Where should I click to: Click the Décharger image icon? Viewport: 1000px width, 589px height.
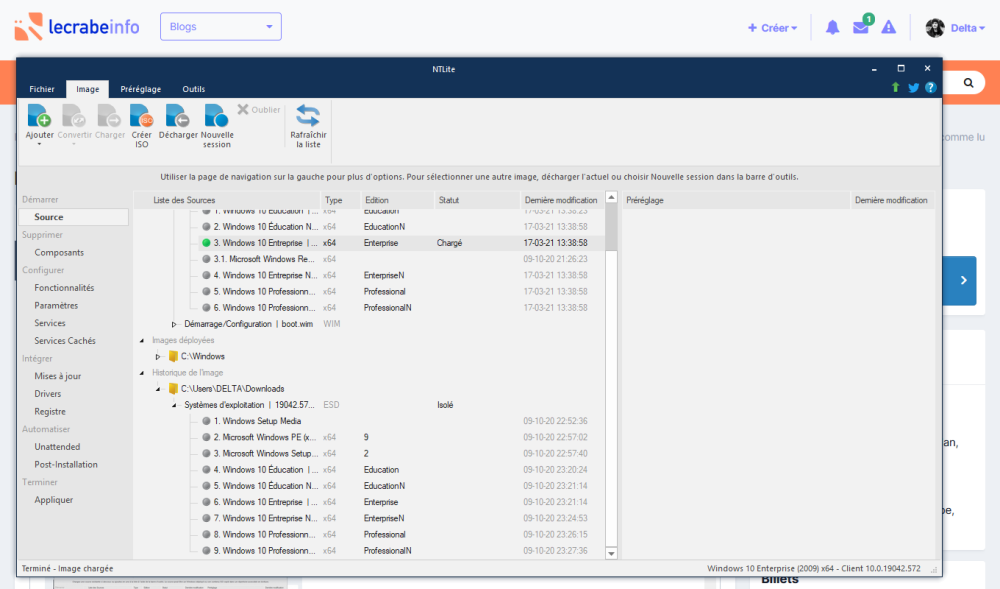pos(177,117)
